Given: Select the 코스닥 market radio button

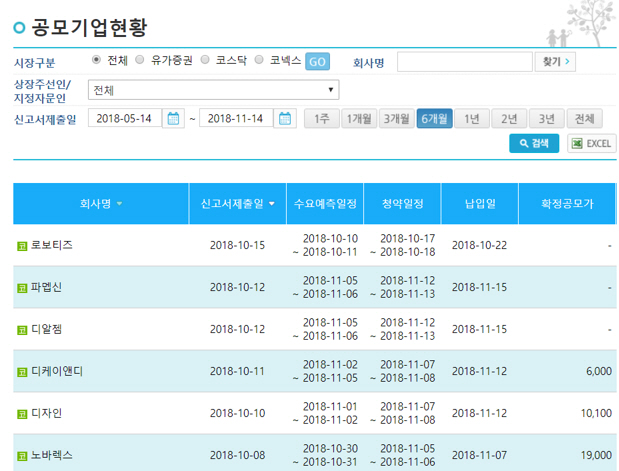Looking at the screenshot, I should [x=204, y=60].
